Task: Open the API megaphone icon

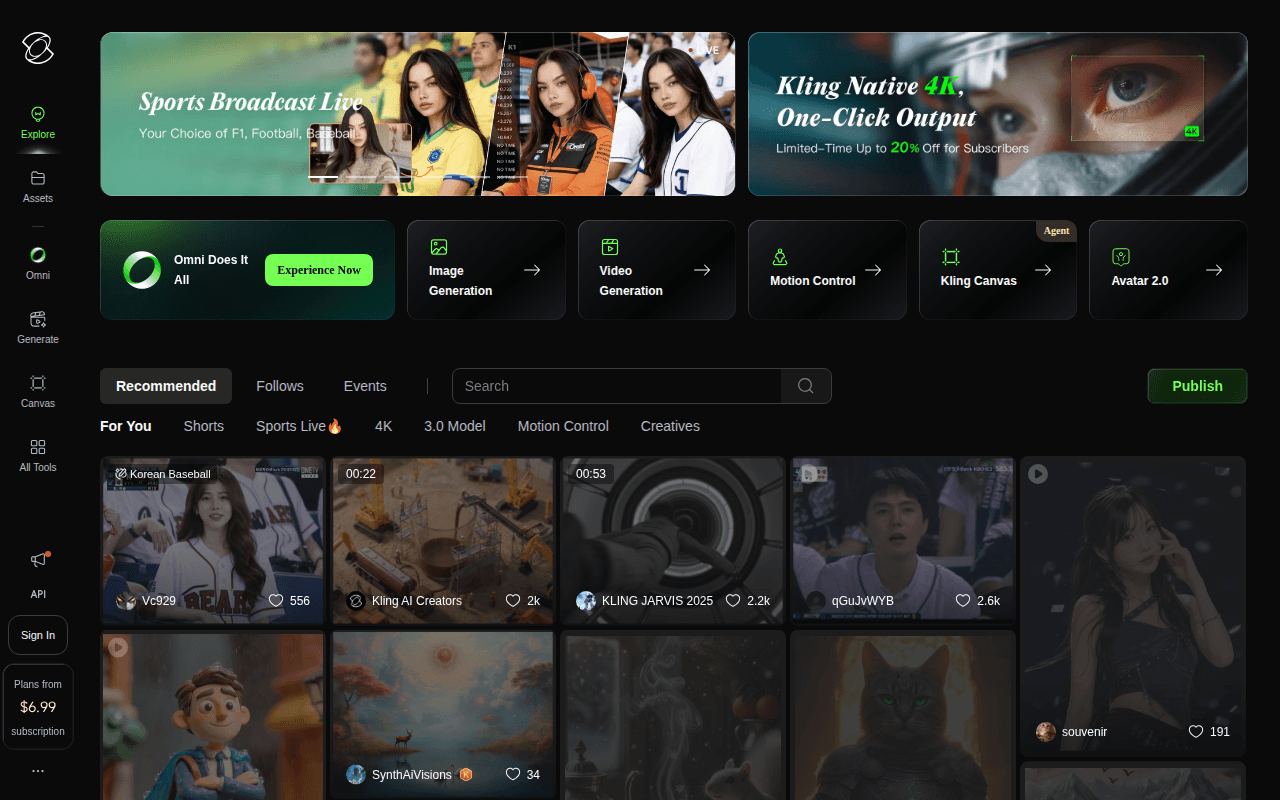Action: pyautogui.click(x=38, y=560)
